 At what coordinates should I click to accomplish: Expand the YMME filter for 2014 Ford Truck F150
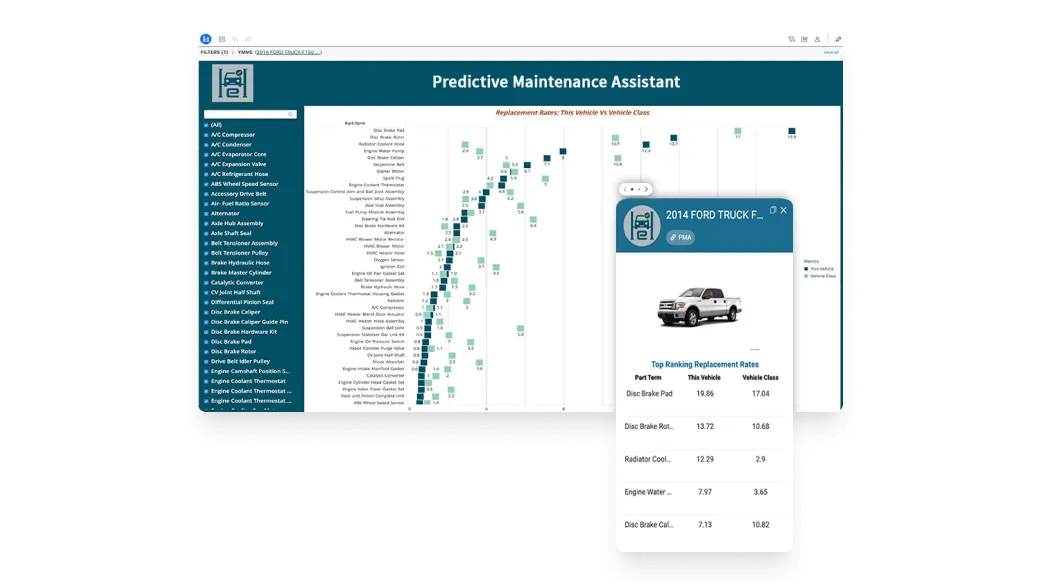tap(290, 52)
